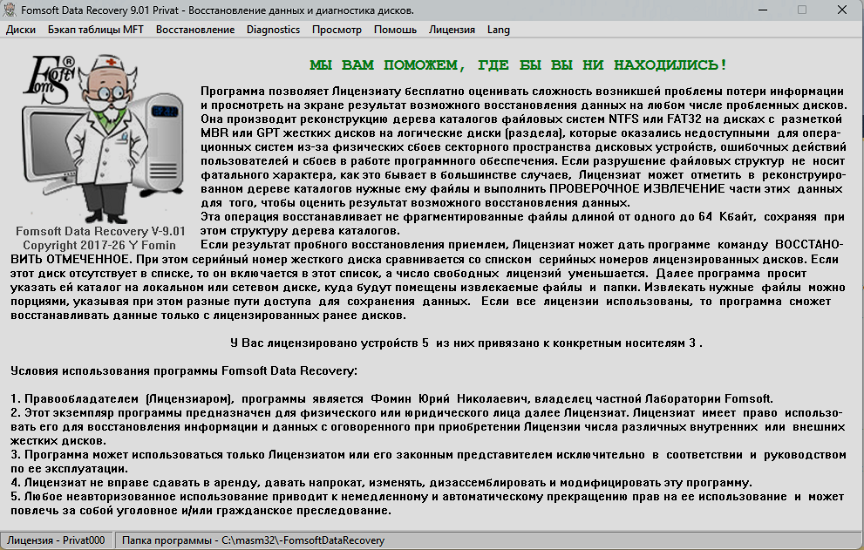The width and height of the screenshot is (864, 550).
Task: Click text Fomsoft Data Recovery V-9.01
Action: (x=100, y=231)
